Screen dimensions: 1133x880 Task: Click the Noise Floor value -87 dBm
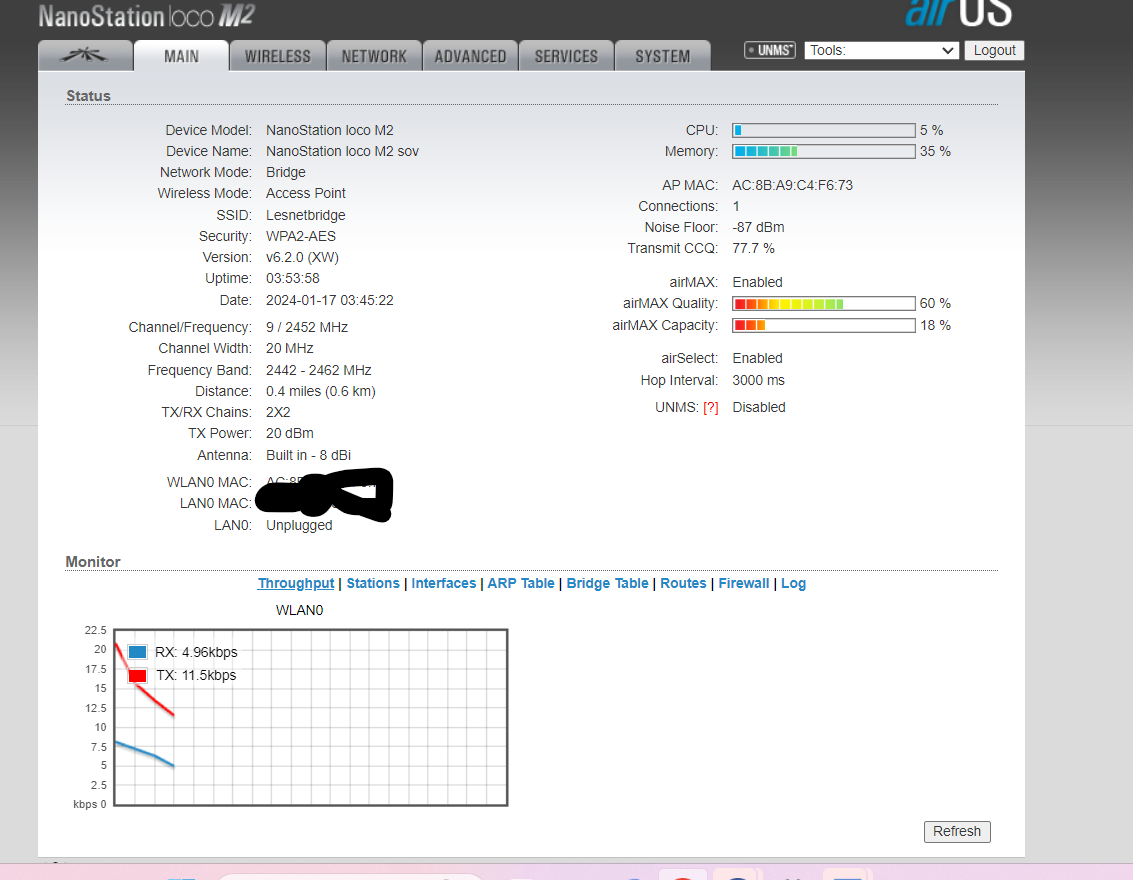click(x=758, y=228)
